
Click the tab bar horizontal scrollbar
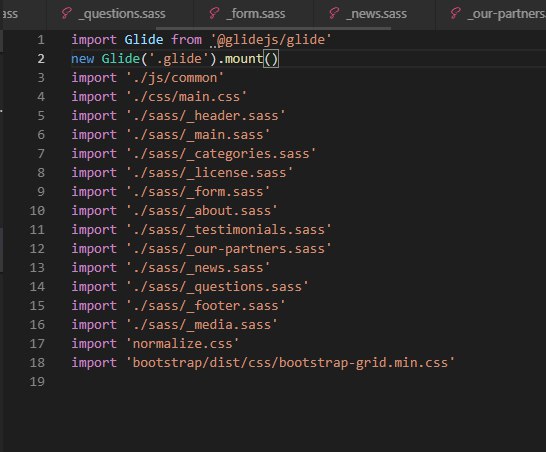click(273, 28)
